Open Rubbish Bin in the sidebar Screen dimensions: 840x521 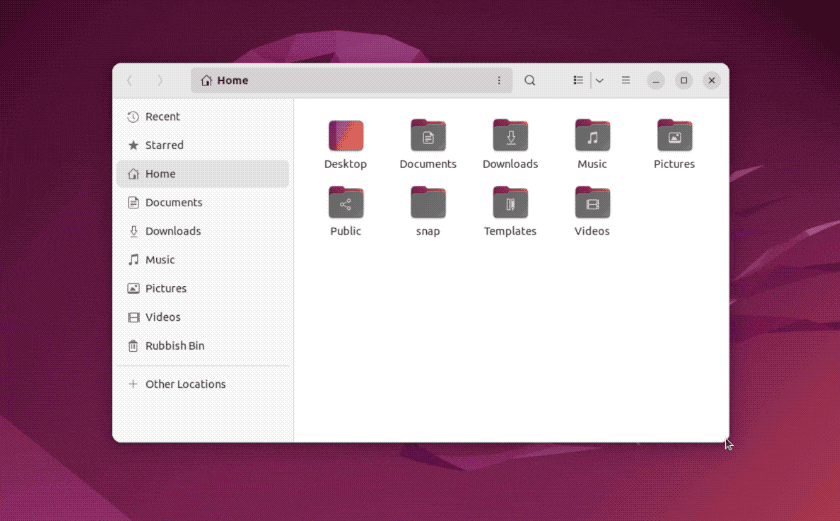[x=202, y=346]
